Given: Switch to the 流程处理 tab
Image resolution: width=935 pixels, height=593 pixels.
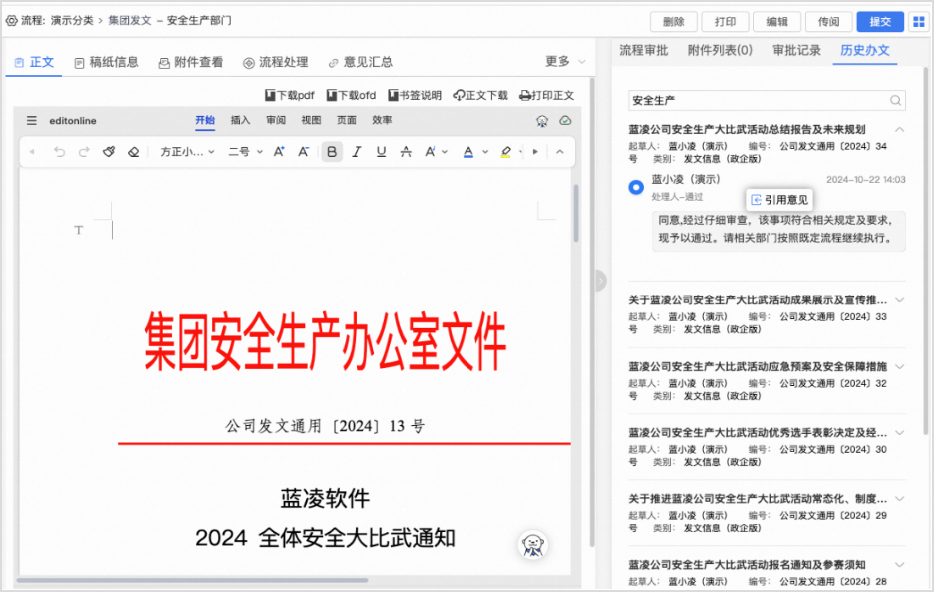Looking at the screenshot, I should pos(275,62).
